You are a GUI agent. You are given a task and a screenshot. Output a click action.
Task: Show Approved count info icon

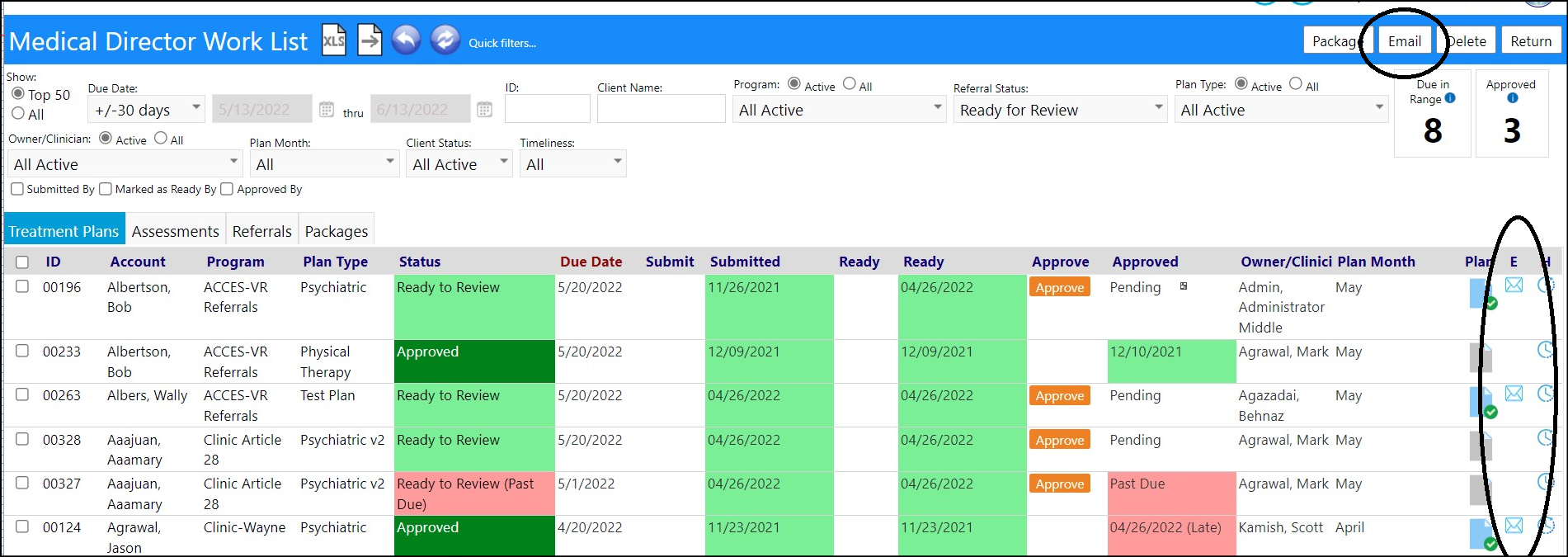coord(1512,98)
